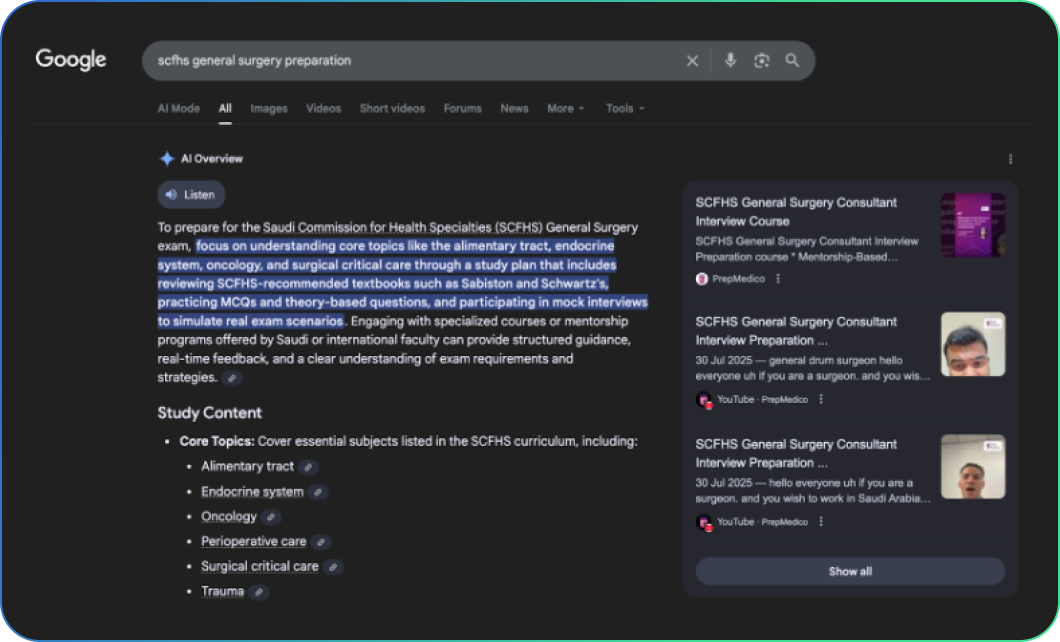The image size is (1060, 642).
Task: Click the link chip beside Alimentary tract
Action: tap(308, 467)
